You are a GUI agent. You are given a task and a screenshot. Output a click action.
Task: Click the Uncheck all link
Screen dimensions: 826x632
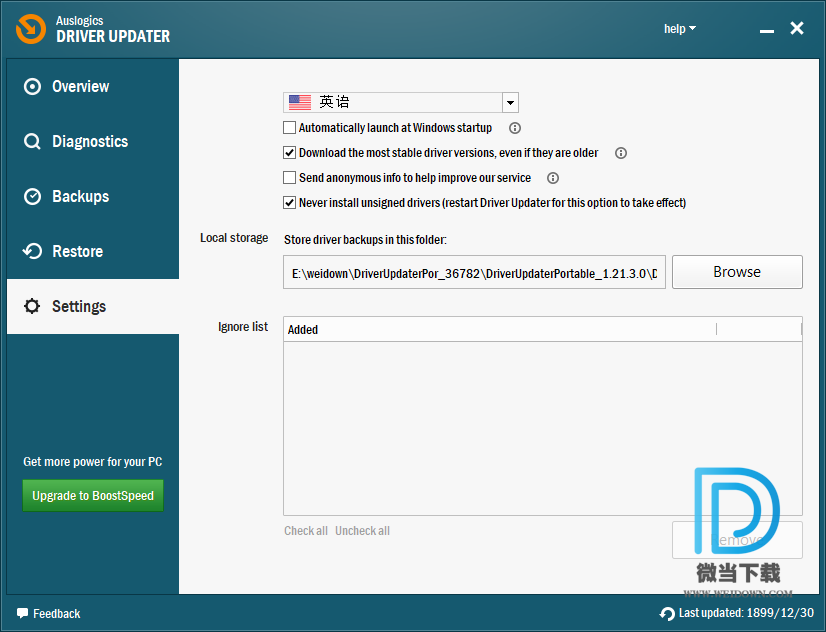pyautogui.click(x=362, y=531)
